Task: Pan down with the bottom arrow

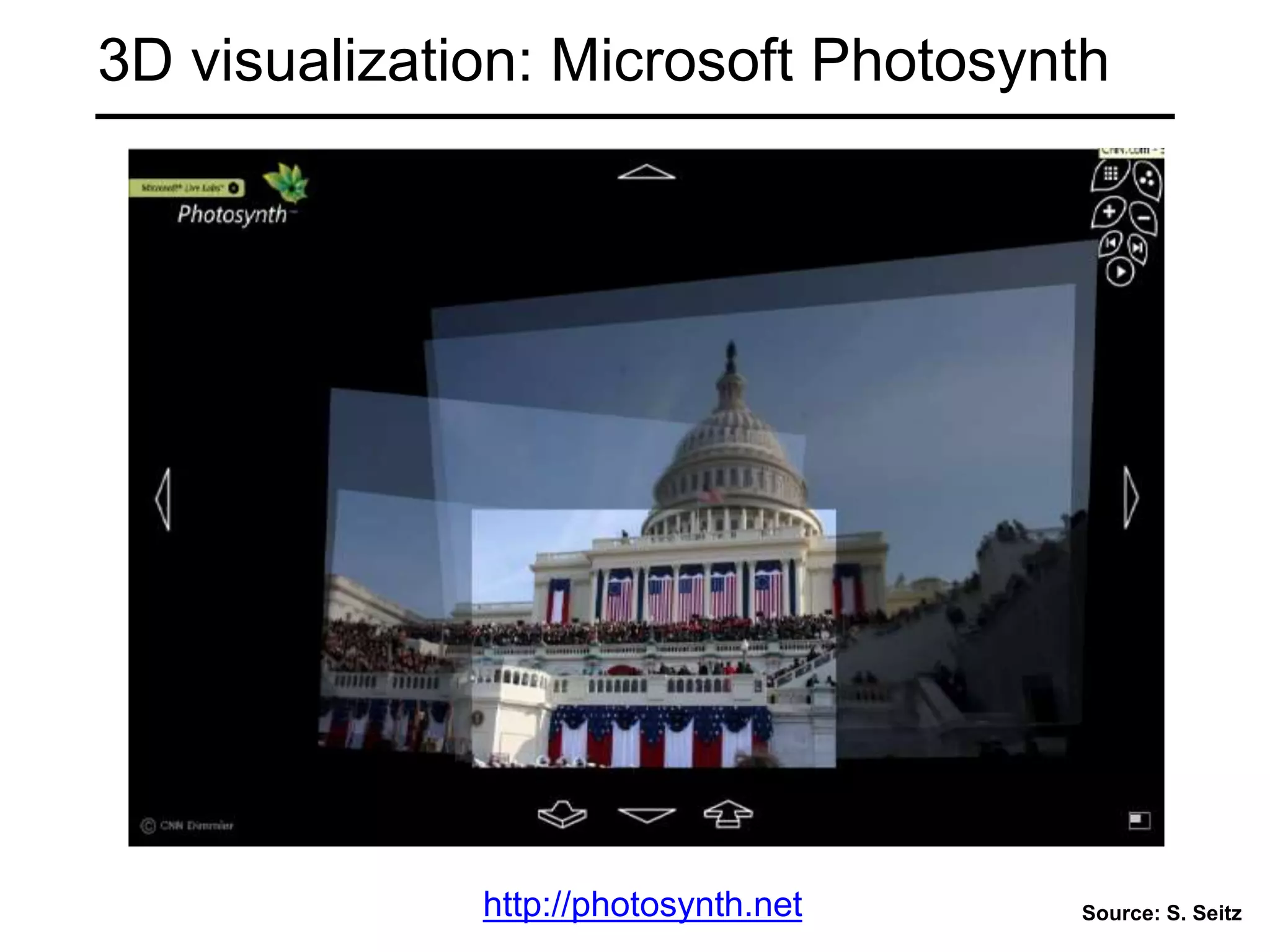Action: [x=647, y=815]
